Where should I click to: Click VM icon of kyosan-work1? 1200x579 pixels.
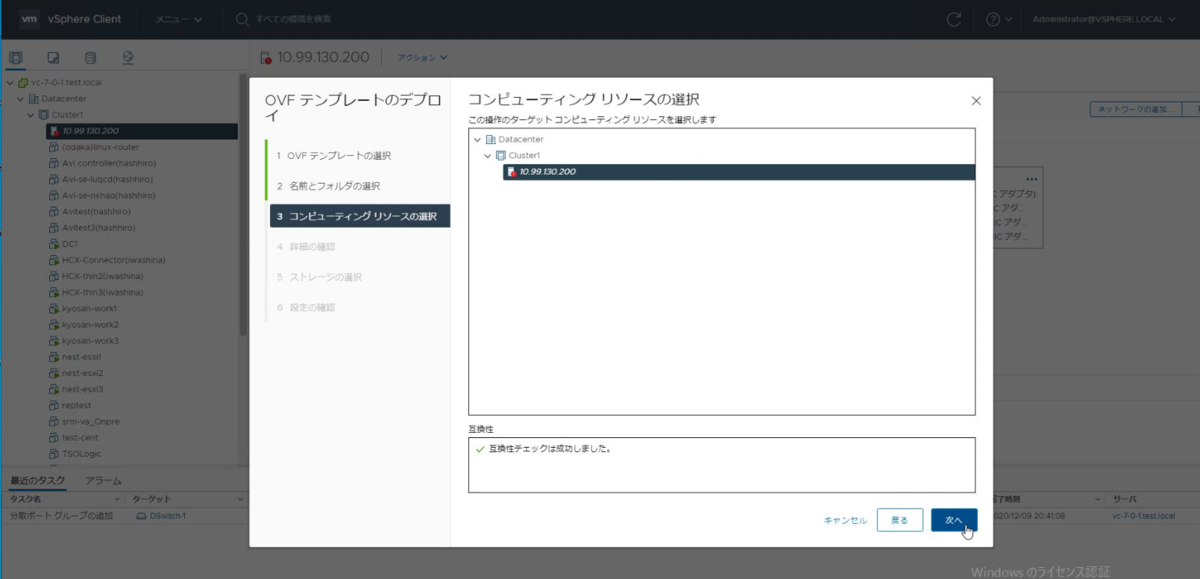pyautogui.click(x=54, y=308)
